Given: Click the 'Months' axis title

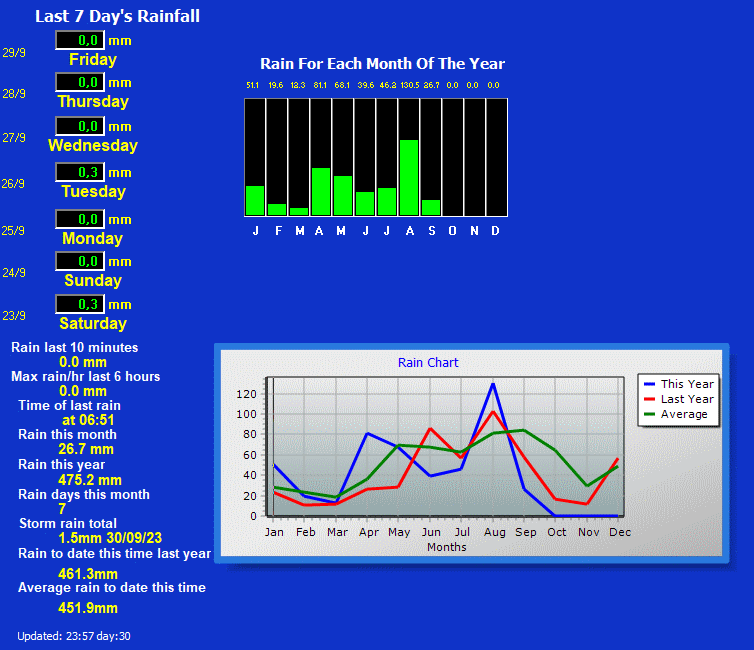Looking at the screenshot, I should coord(447,547).
